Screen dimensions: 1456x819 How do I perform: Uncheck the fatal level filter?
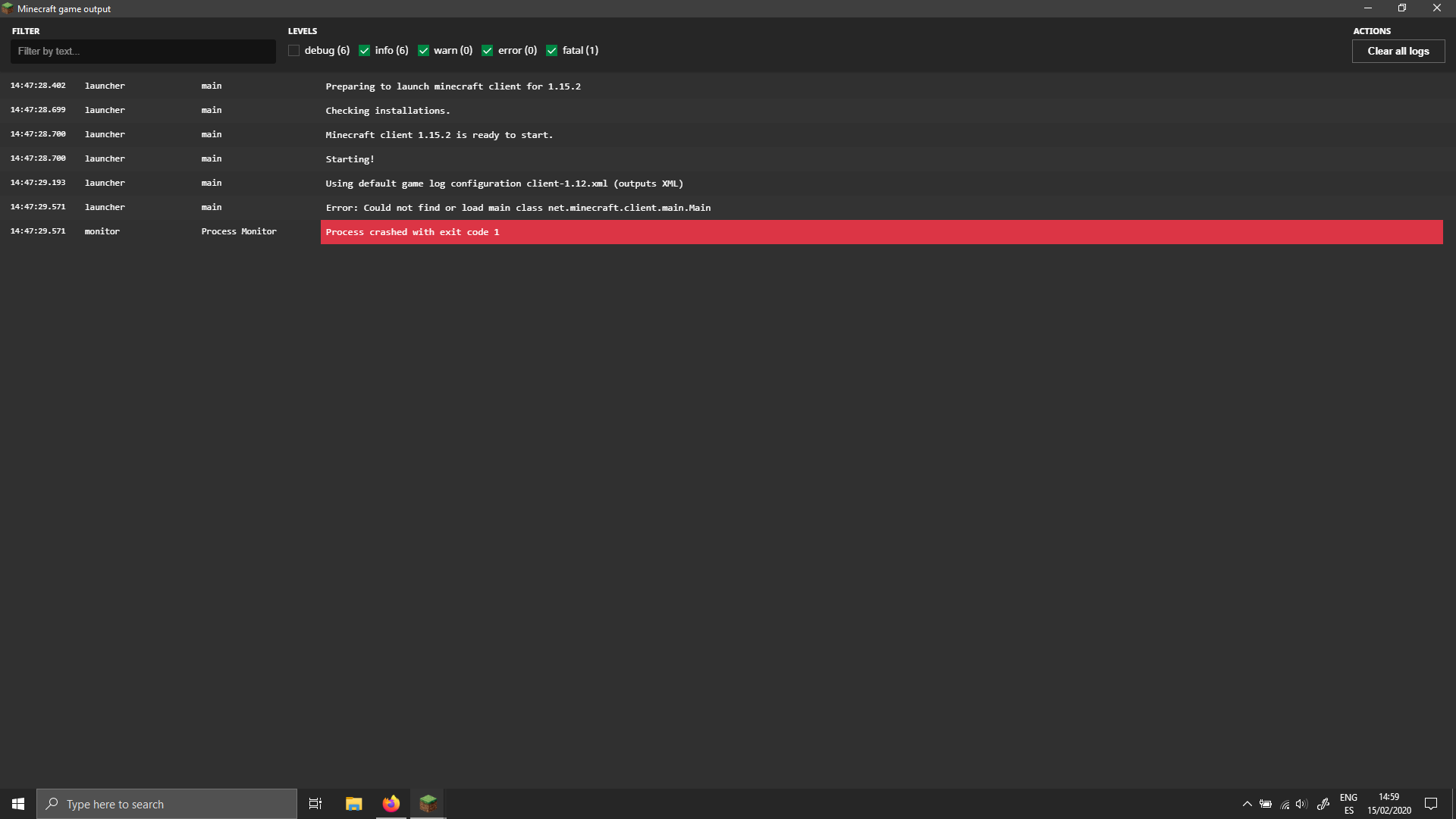[552, 51]
